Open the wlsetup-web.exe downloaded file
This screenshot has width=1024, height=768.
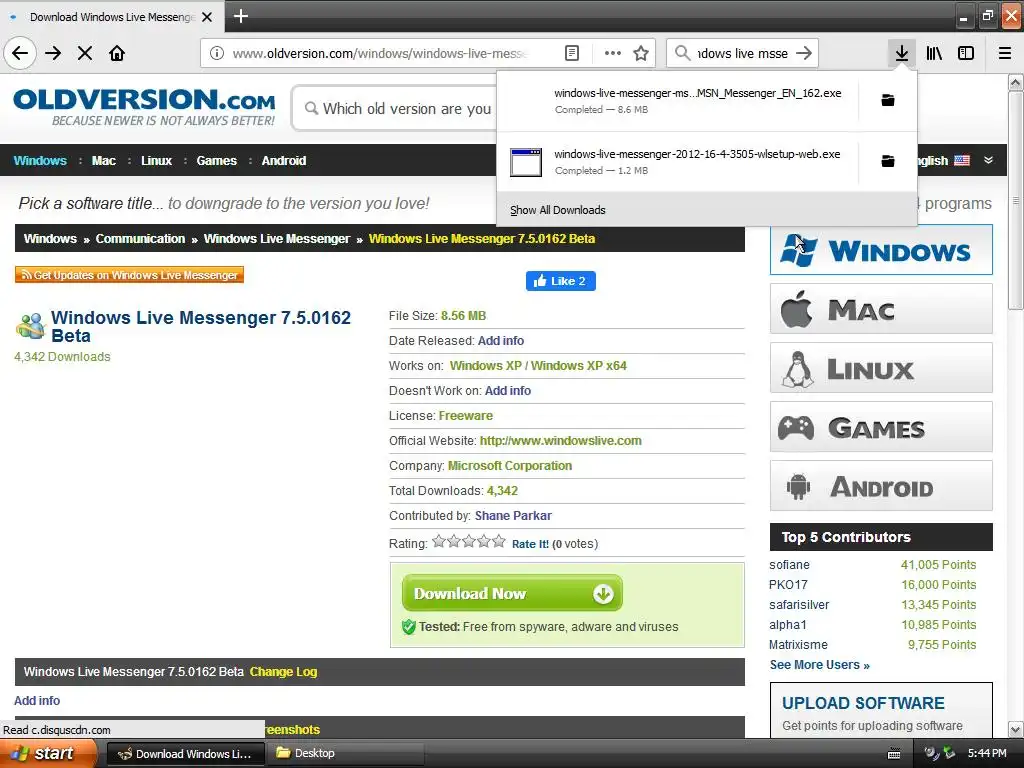click(x=677, y=161)
